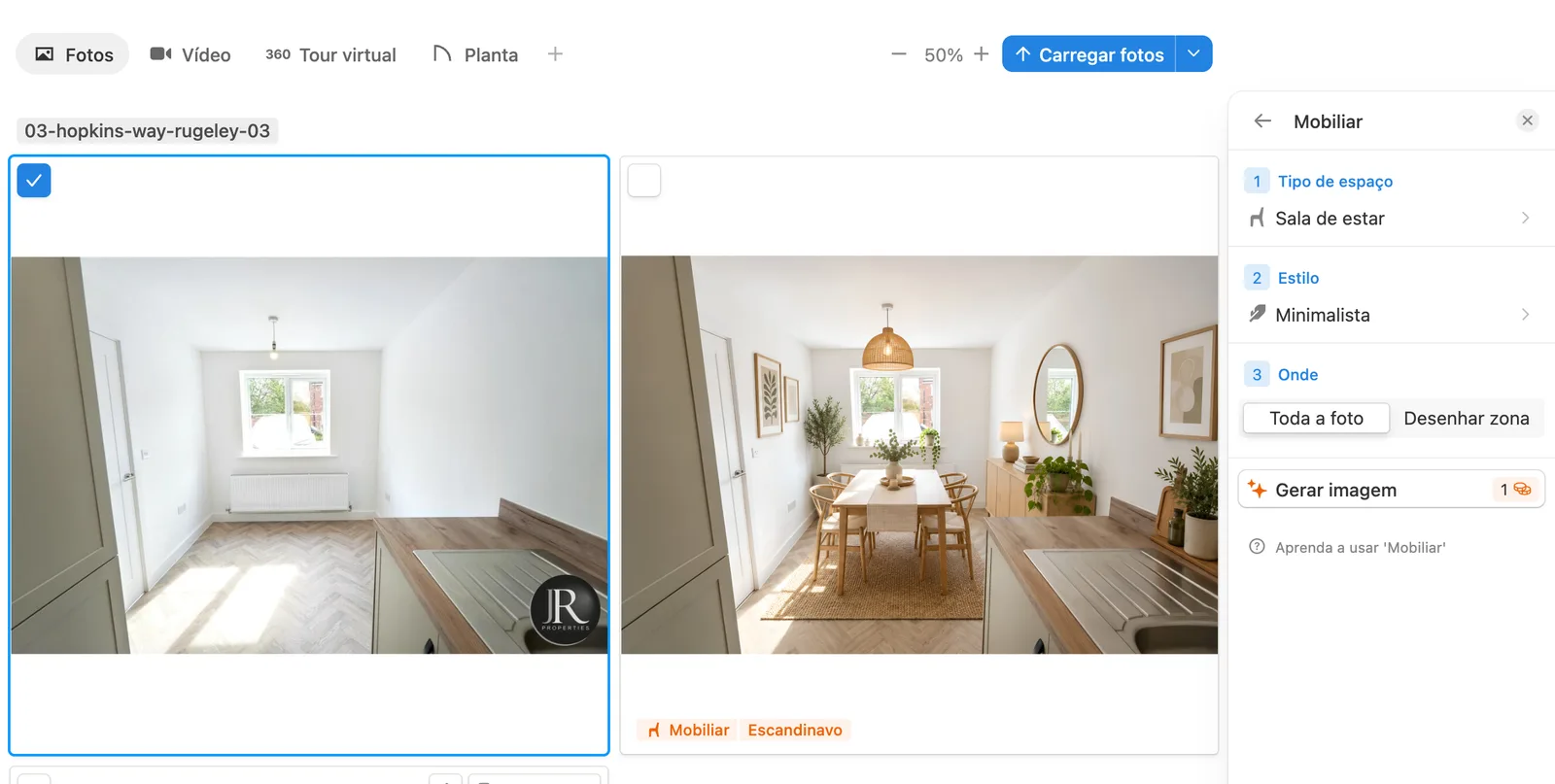Close the Mobiliar panel
This screenshot has width=1555, height=784.
(1527, 120)
